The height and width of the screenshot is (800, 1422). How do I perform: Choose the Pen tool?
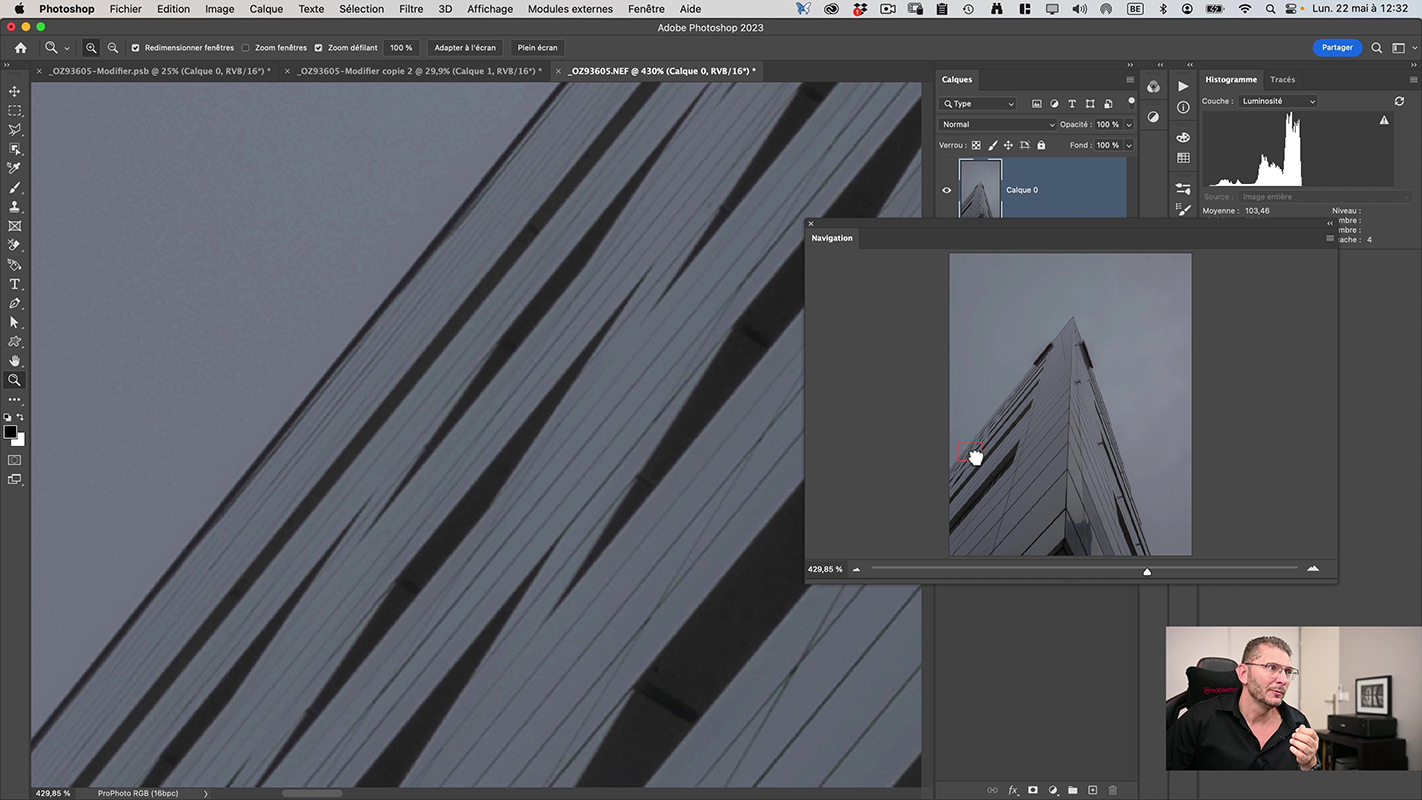tap(15, 303)
